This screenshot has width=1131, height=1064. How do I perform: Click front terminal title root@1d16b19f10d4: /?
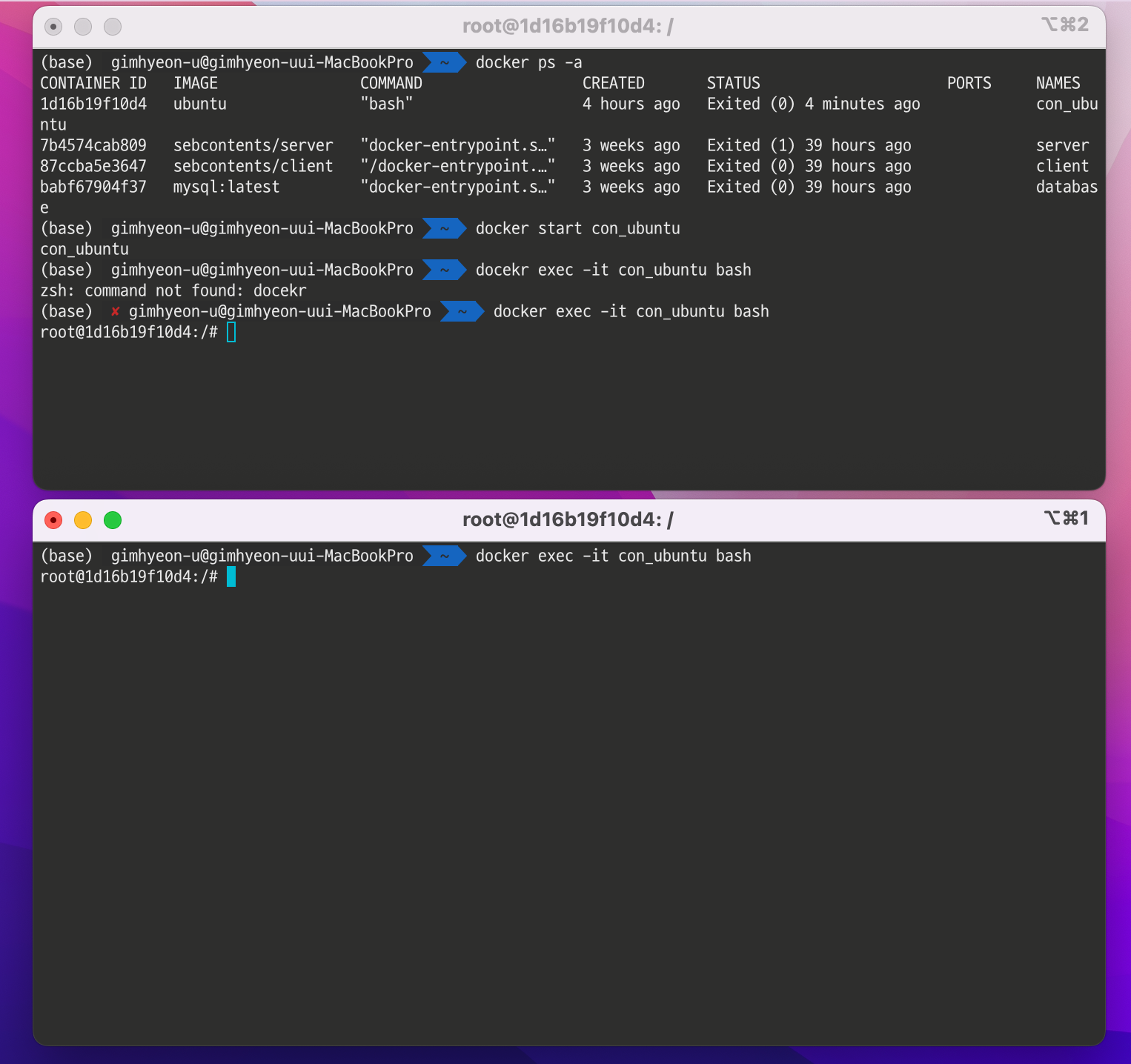point(568,519)
